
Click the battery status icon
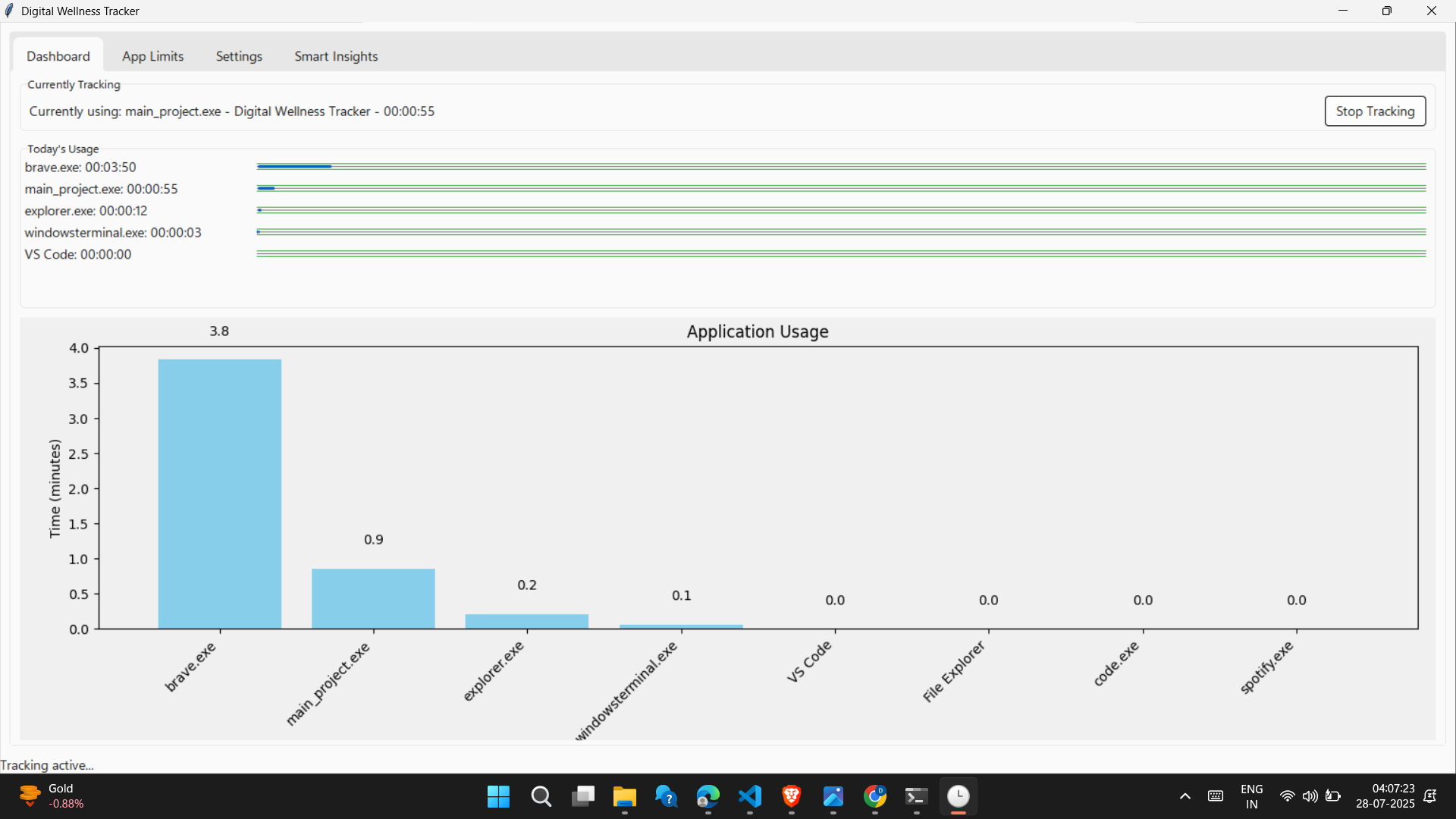tap(1333, 796)
